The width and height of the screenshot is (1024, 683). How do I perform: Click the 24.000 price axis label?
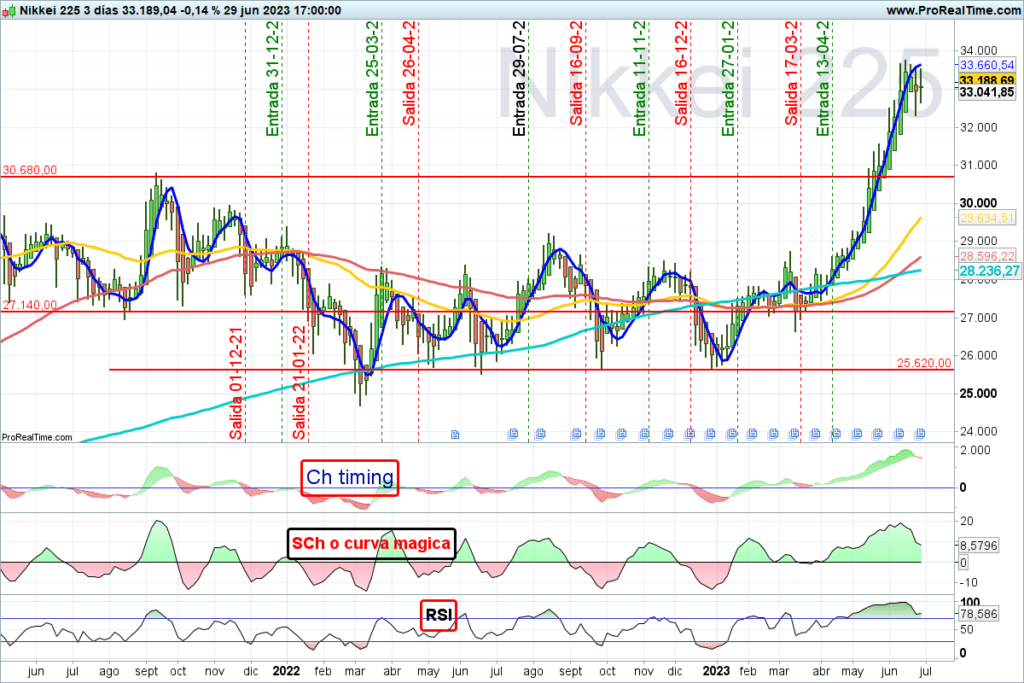(978, 431)
